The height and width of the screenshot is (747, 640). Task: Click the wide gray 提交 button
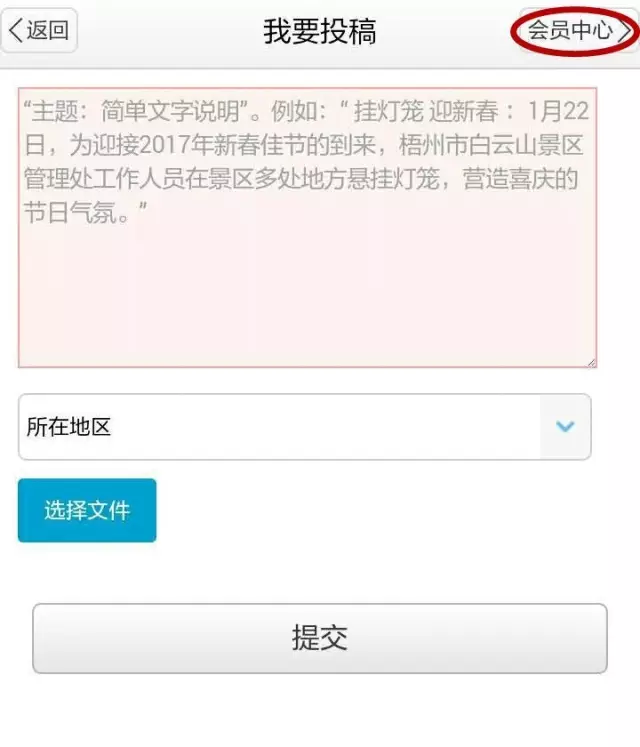pos(320,638)
